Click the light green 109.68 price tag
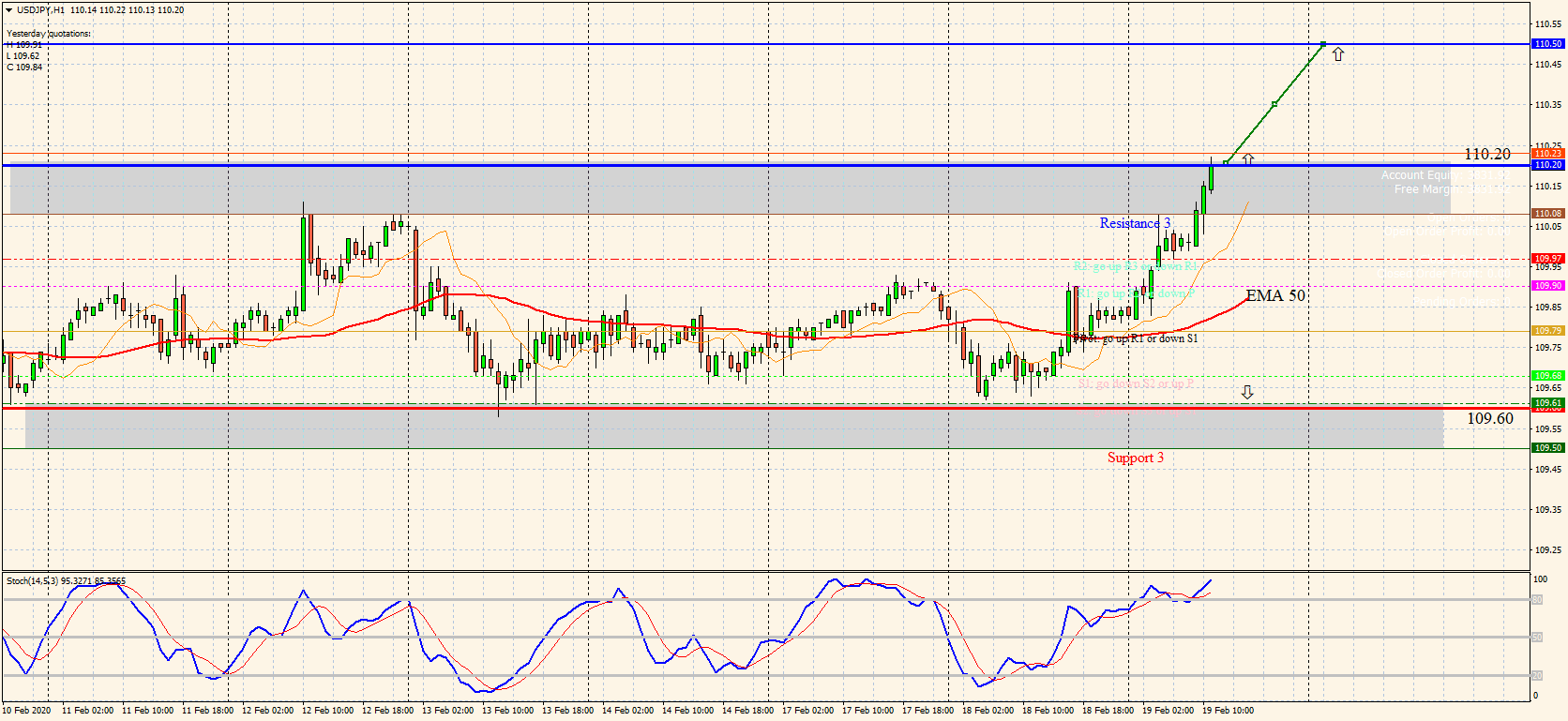This screenshot has height=721, width=1568. tap(1547, 375)
